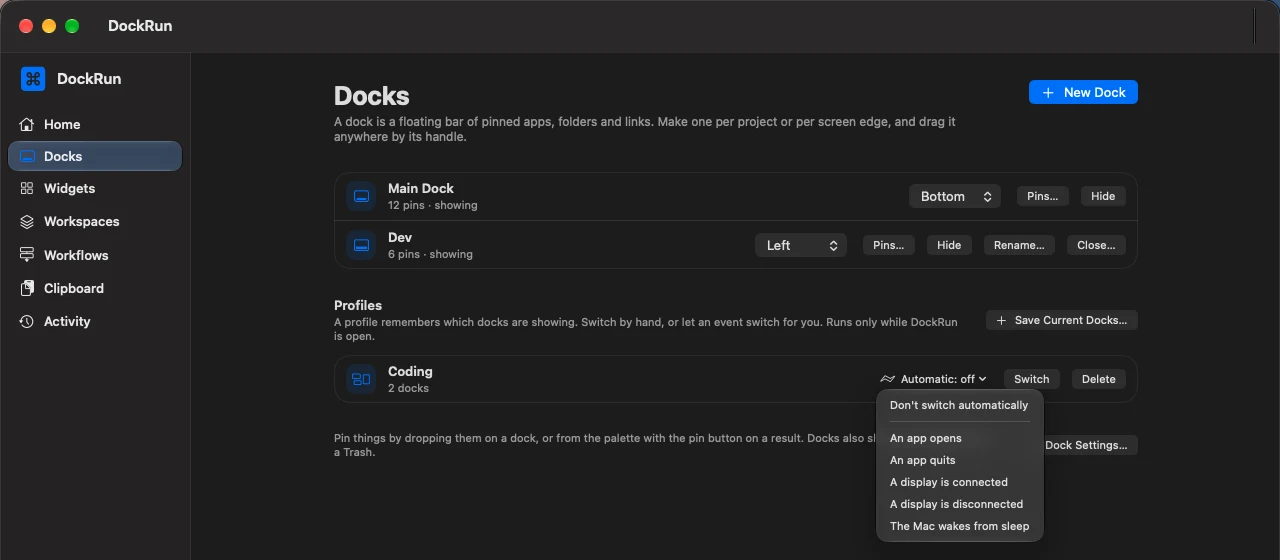The width and height of the screenshot is (1280, 560).
Task: Click the automatic trigger icon beside Automatic: off
Action: (x=887, y=379)
